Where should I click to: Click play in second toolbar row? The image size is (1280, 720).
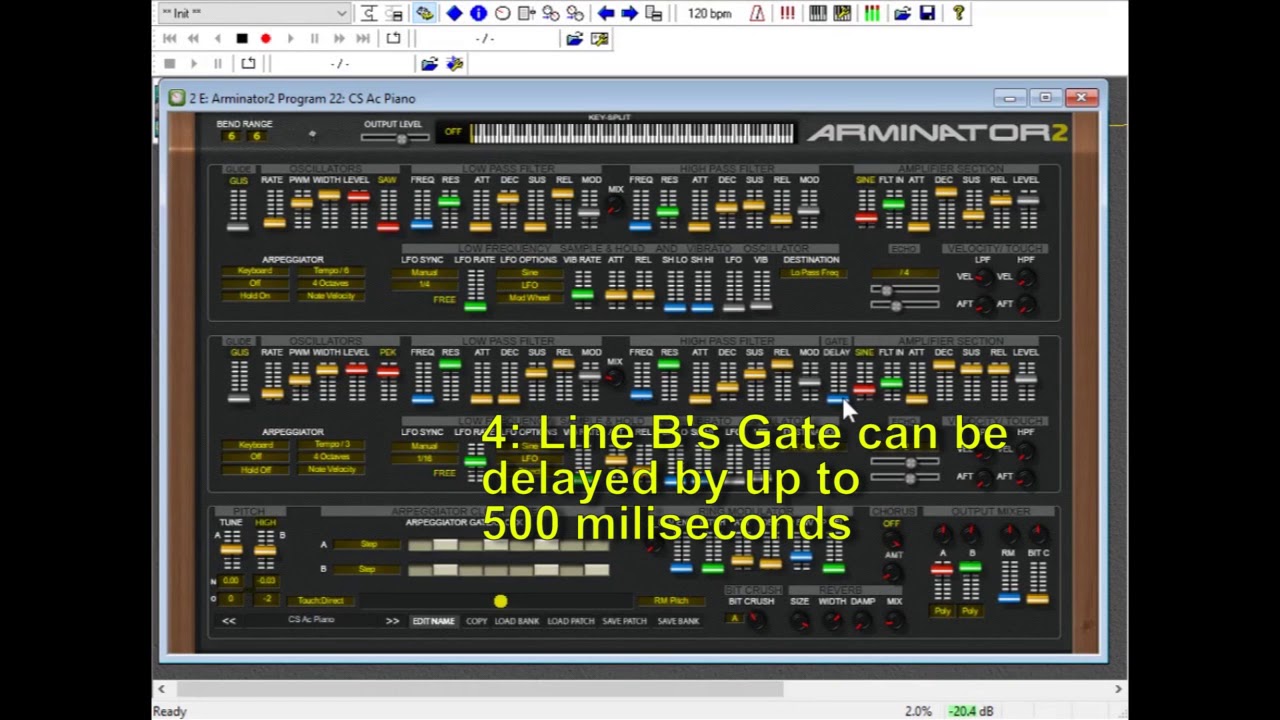(290, 38)
